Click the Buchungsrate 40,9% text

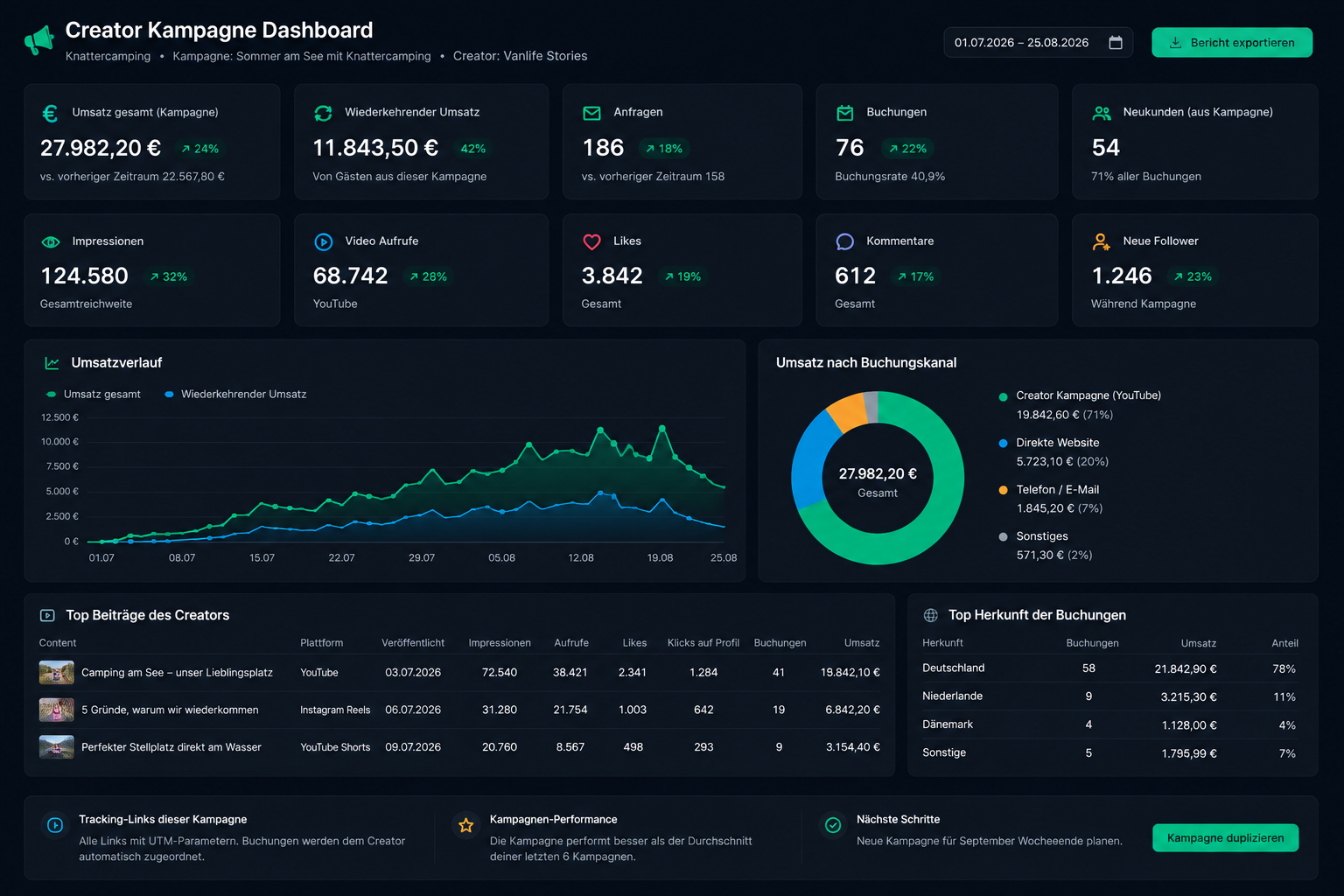click(x=890, y=177)
